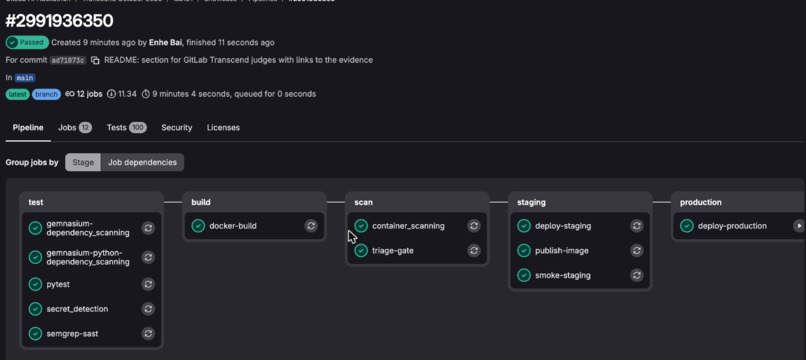Open the main branch link

25,78
